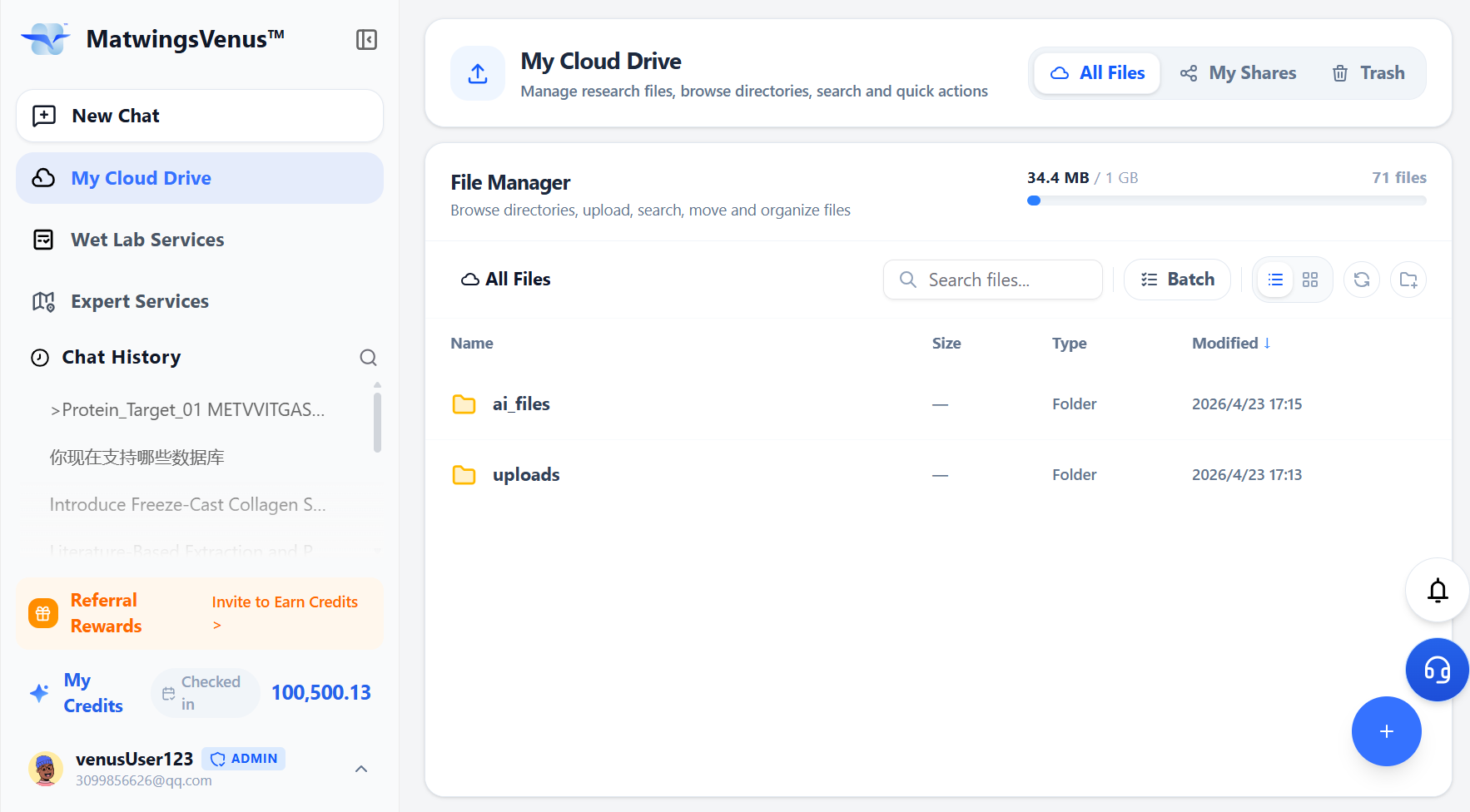Switch to My Shares tab
This screenshot has height=812, width=1470.
tap(1239, 73)
